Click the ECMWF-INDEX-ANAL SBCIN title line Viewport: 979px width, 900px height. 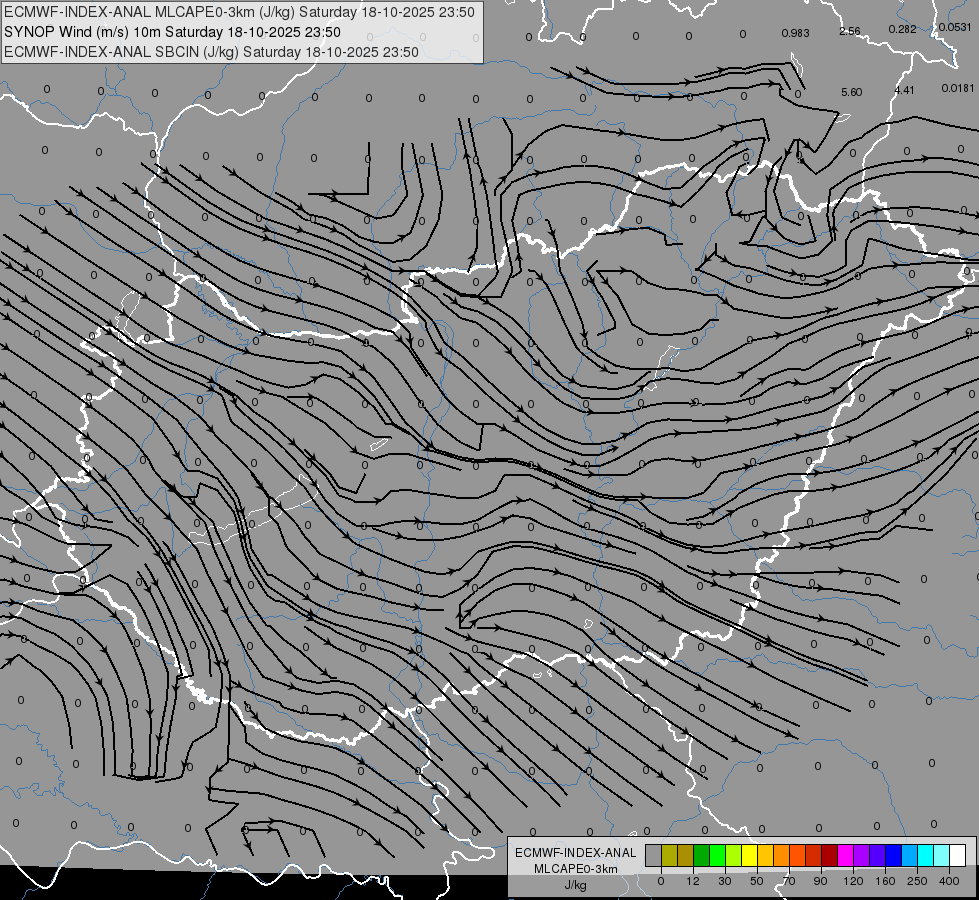[x=211, y=52]
